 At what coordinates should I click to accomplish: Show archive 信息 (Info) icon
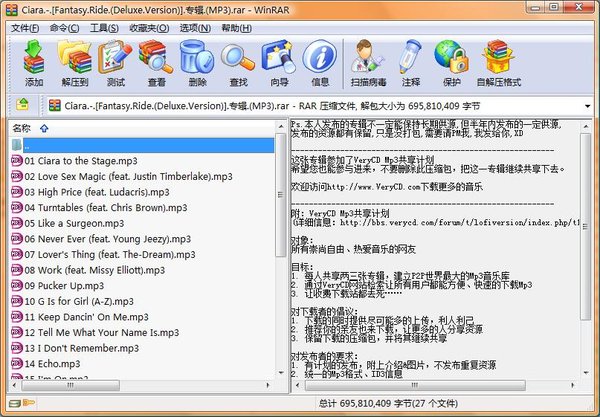click(320, 57)
